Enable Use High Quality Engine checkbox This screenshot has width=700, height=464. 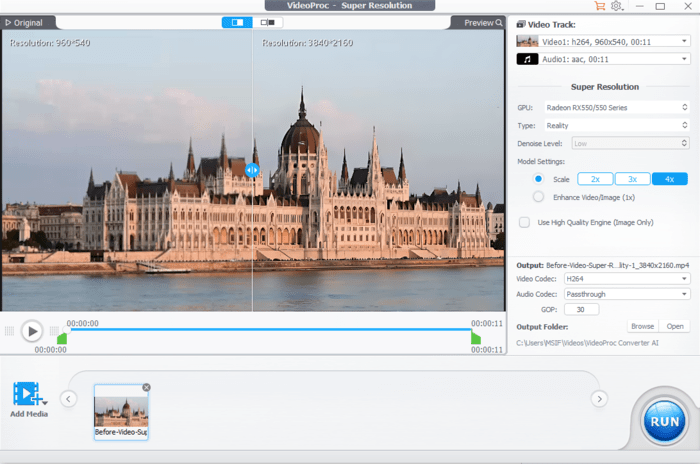coord(525,222)
